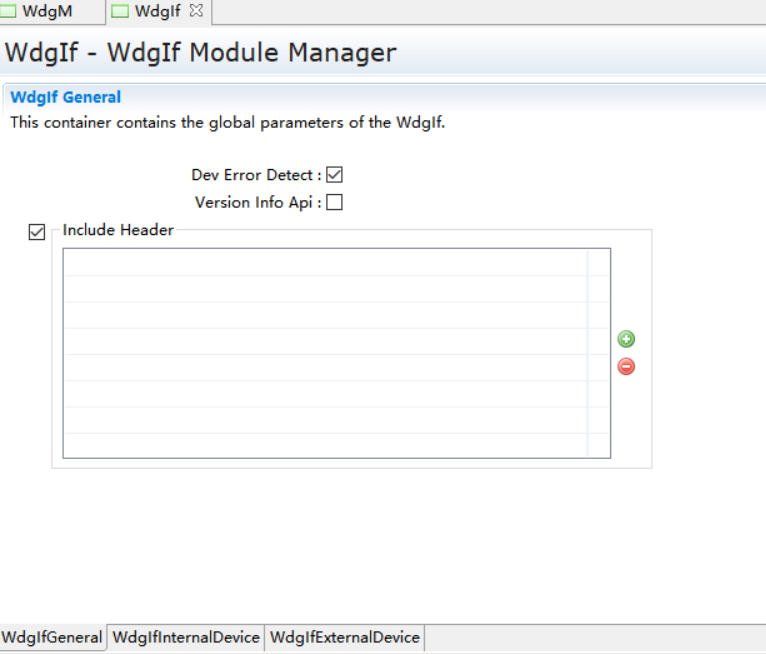Add a new Include Header entry
Image resolution: width=766 pixels, height=654 pixels.
pos(627,339)
